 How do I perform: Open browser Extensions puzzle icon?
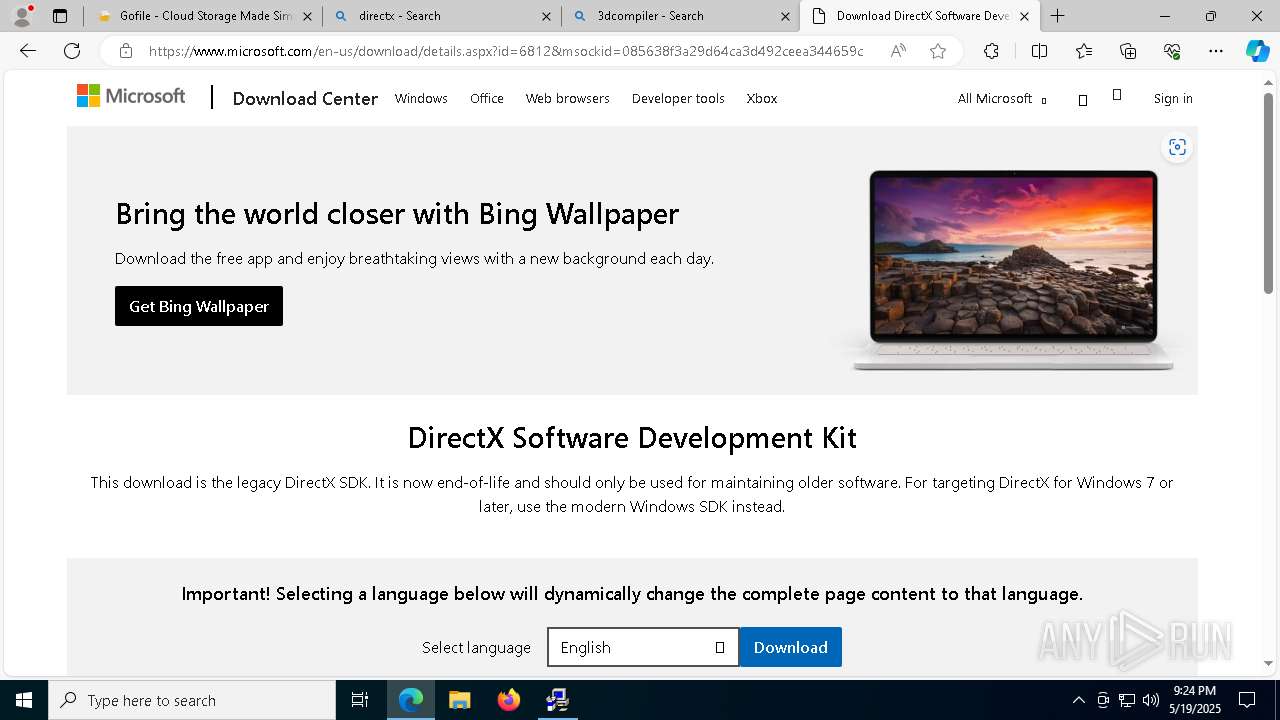pos(991,51)
